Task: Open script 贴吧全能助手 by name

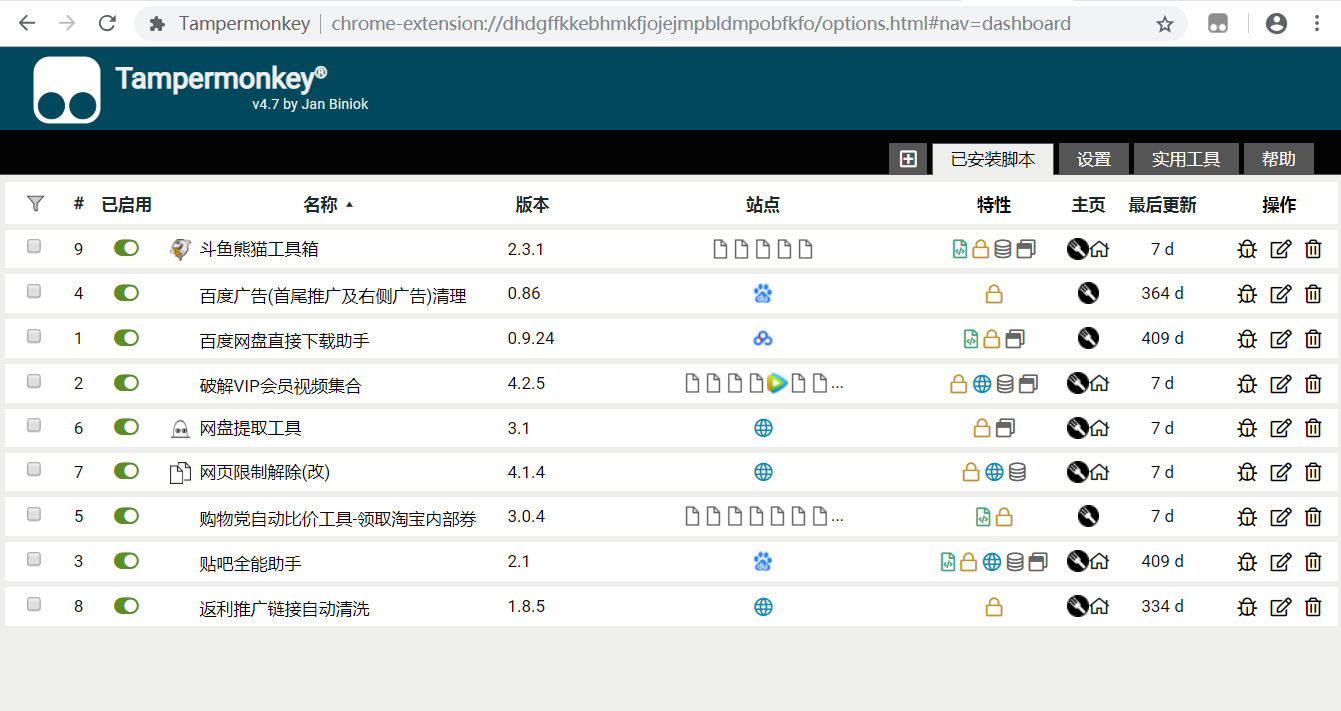Action: point(251,564)
